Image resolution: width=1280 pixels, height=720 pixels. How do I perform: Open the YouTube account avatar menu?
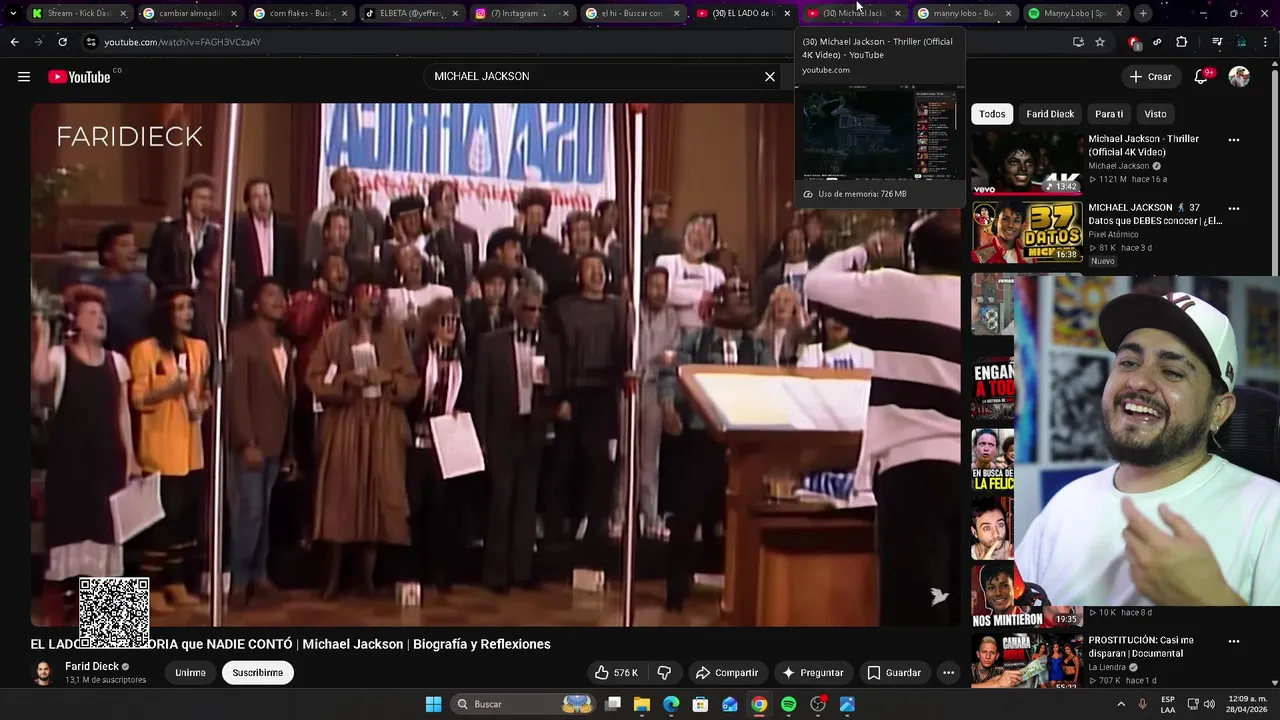coord(1239,77)
